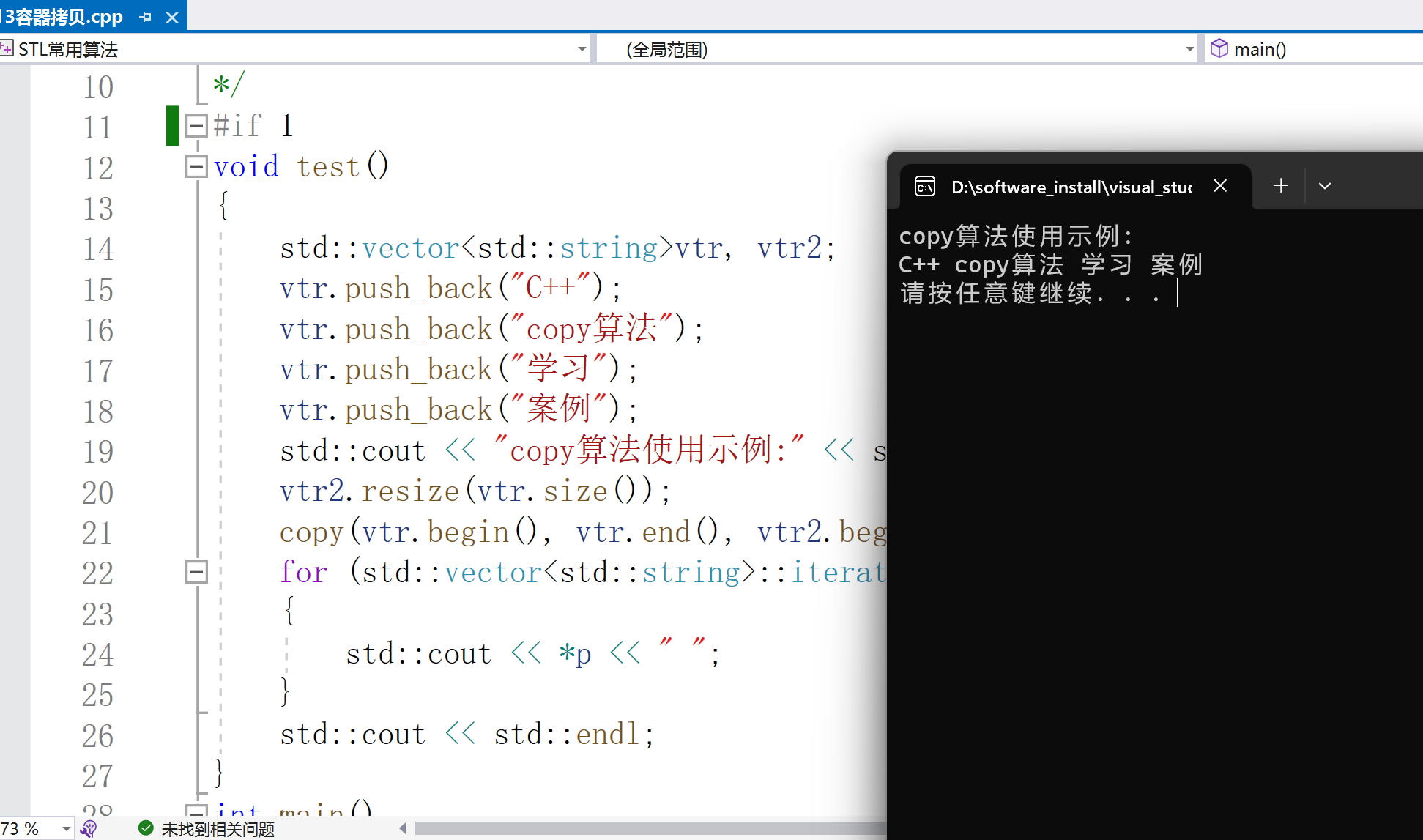Click the green no-issues checkmark icon
Viewport: 1423px width, 840px height.
[x=146, y=828]
